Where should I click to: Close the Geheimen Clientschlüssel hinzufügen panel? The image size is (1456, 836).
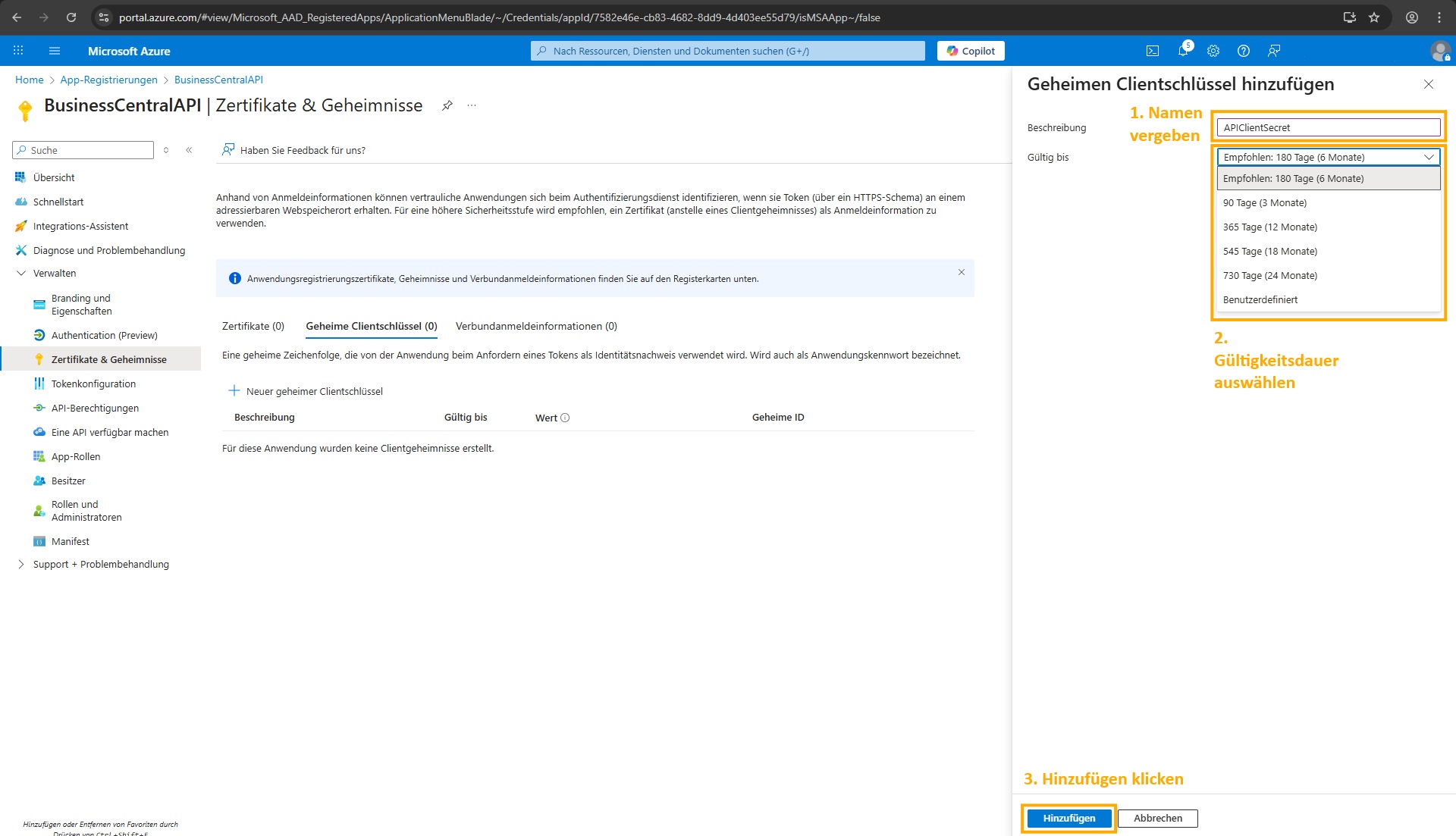click(1429, 84)
